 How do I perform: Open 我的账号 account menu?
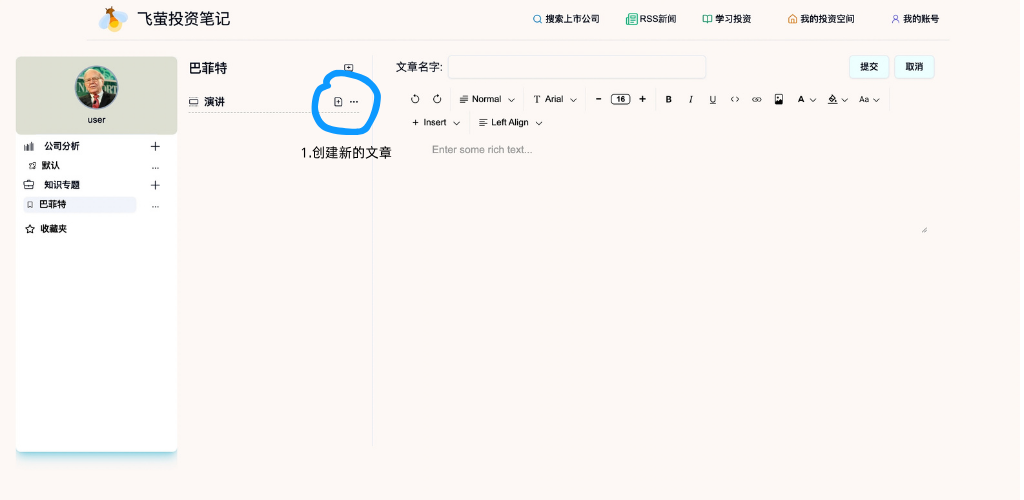pos(915,19)
